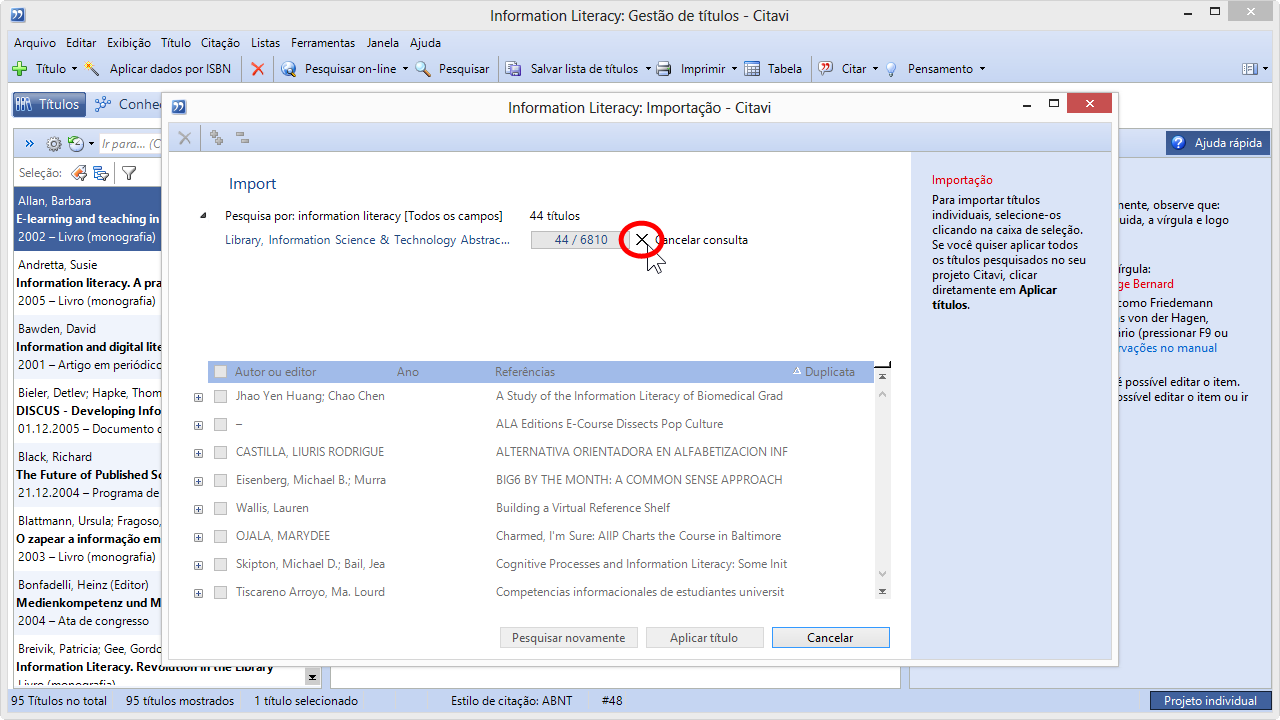The height and width of the screenshot is (720, 1280).
Task: Click the second Seleção list icon
Action: point(101,173)
